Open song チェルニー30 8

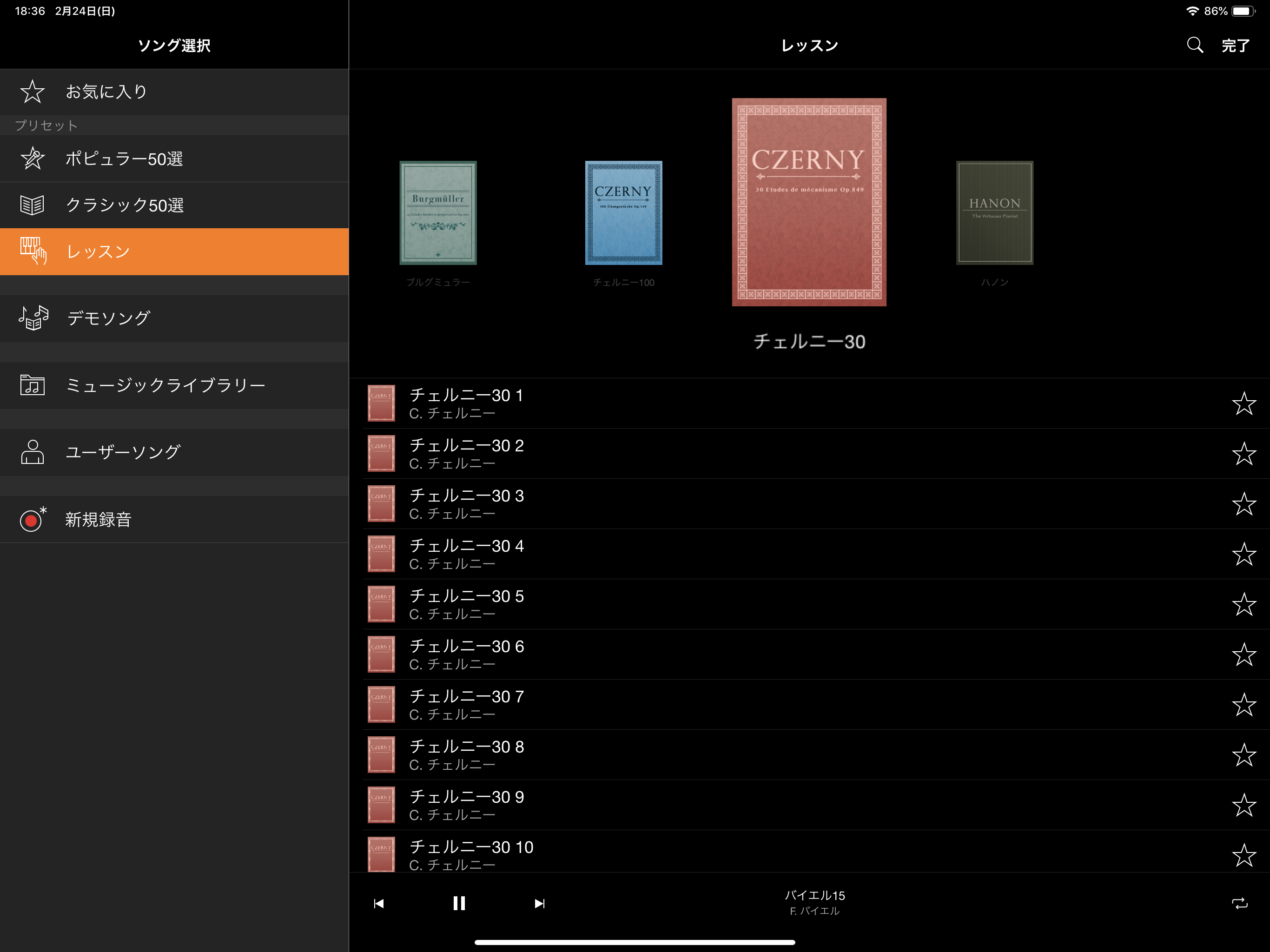(809, 754)
